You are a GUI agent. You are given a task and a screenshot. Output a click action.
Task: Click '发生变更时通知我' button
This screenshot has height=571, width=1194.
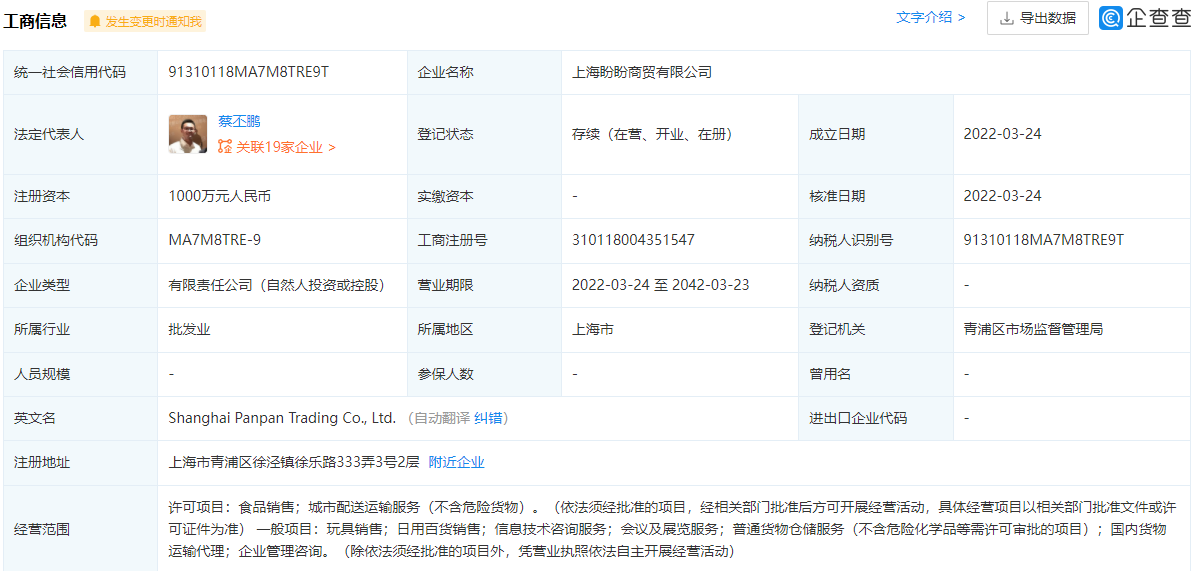coord(145,21)
